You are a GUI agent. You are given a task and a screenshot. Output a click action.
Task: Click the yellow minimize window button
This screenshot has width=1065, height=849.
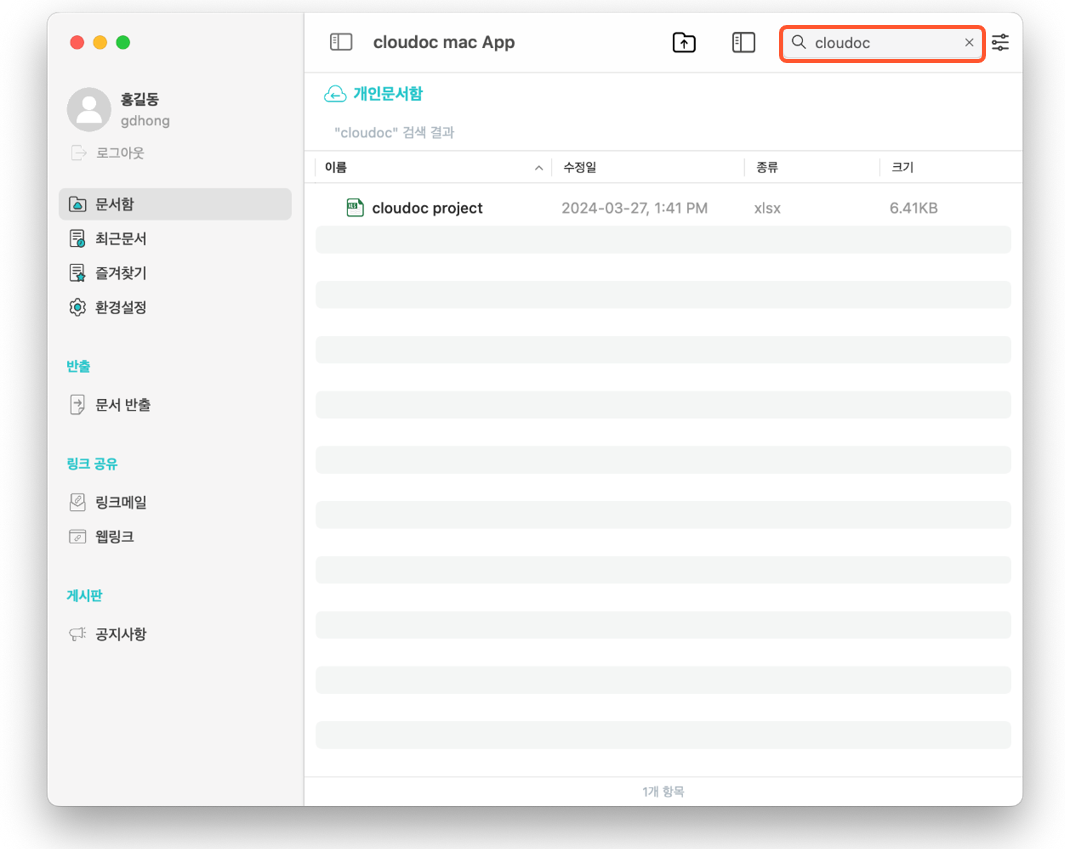[100, 42]
